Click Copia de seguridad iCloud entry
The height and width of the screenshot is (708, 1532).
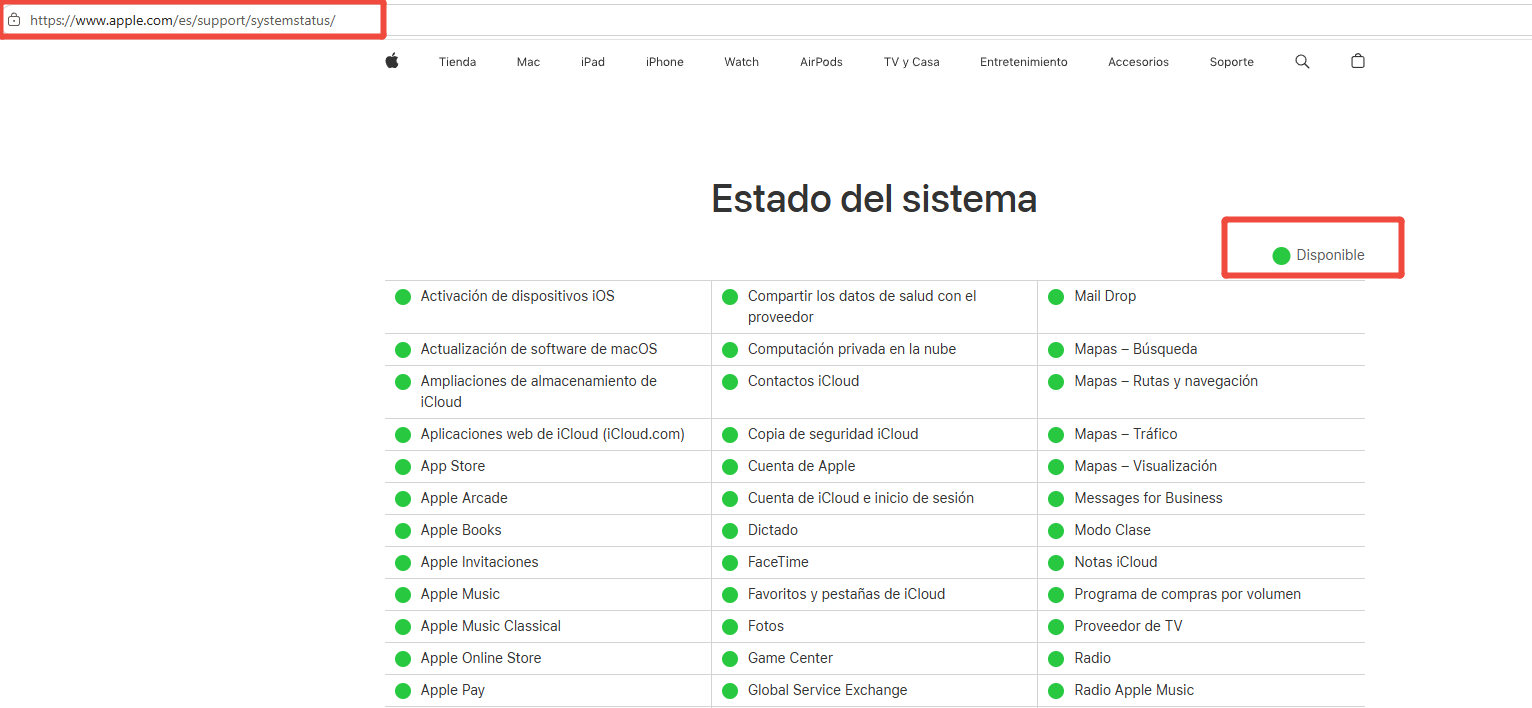click(x=833, y=434)
